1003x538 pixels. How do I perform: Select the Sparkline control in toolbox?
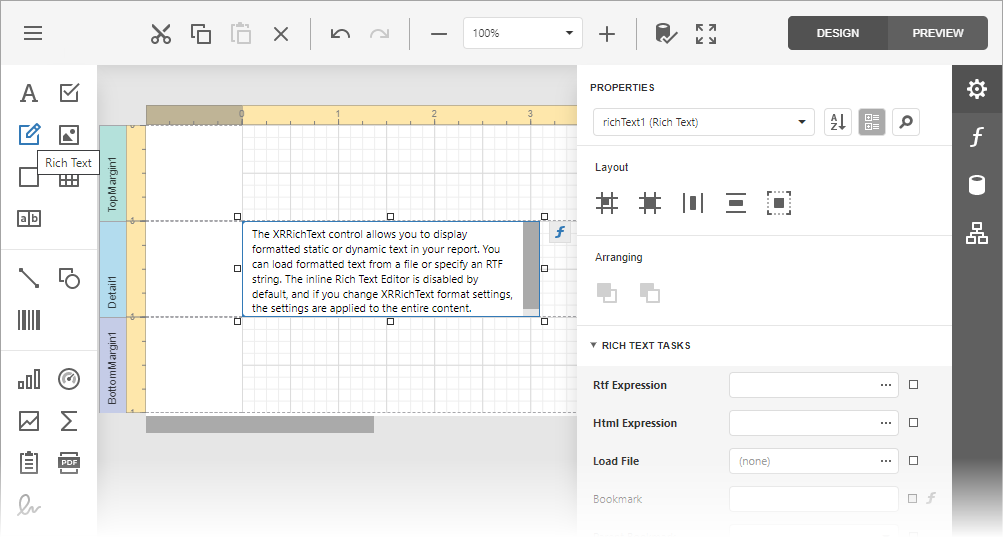click(x=29, y=421)
